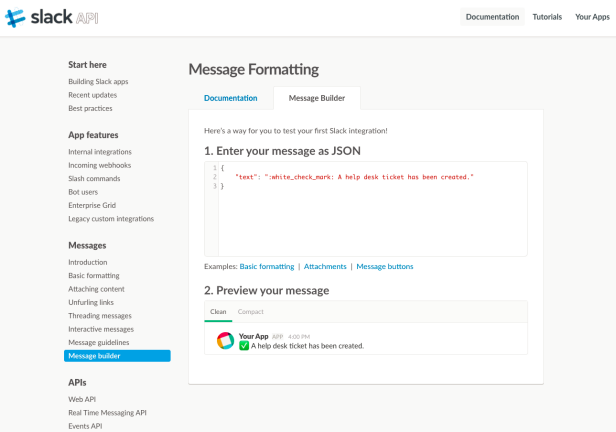The image size is (616, 432).
Task: Click line number 2 in the editor gutter
Action: [214, 177]
